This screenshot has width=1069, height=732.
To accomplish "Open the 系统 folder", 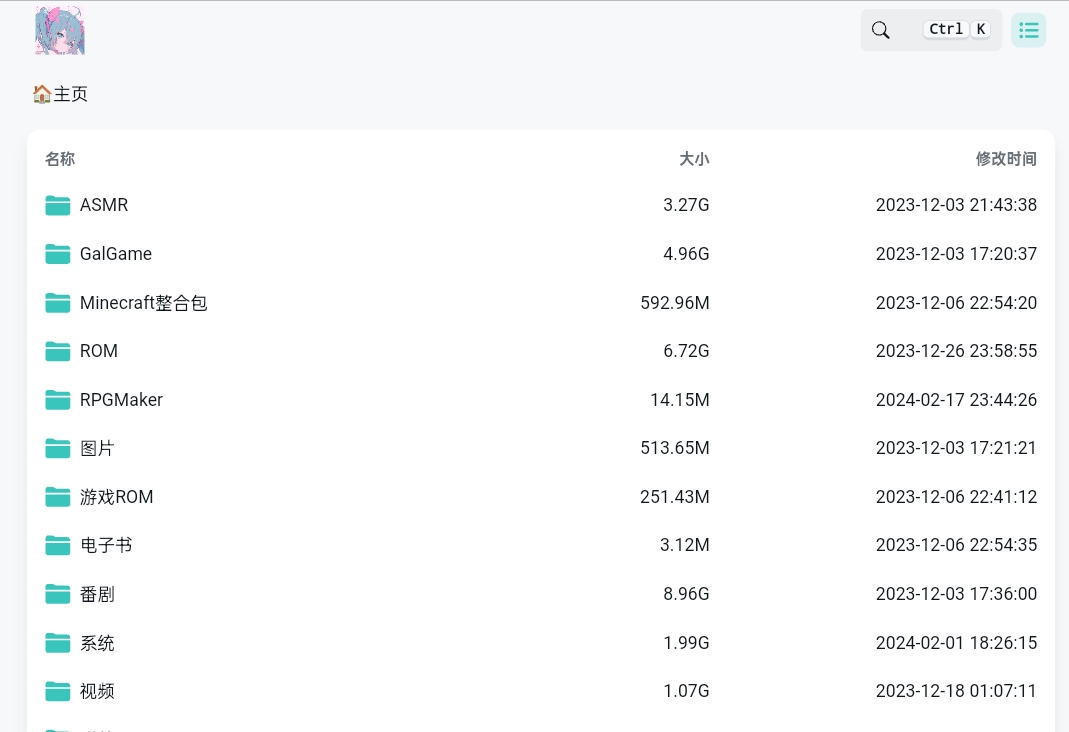I will 97,643.
